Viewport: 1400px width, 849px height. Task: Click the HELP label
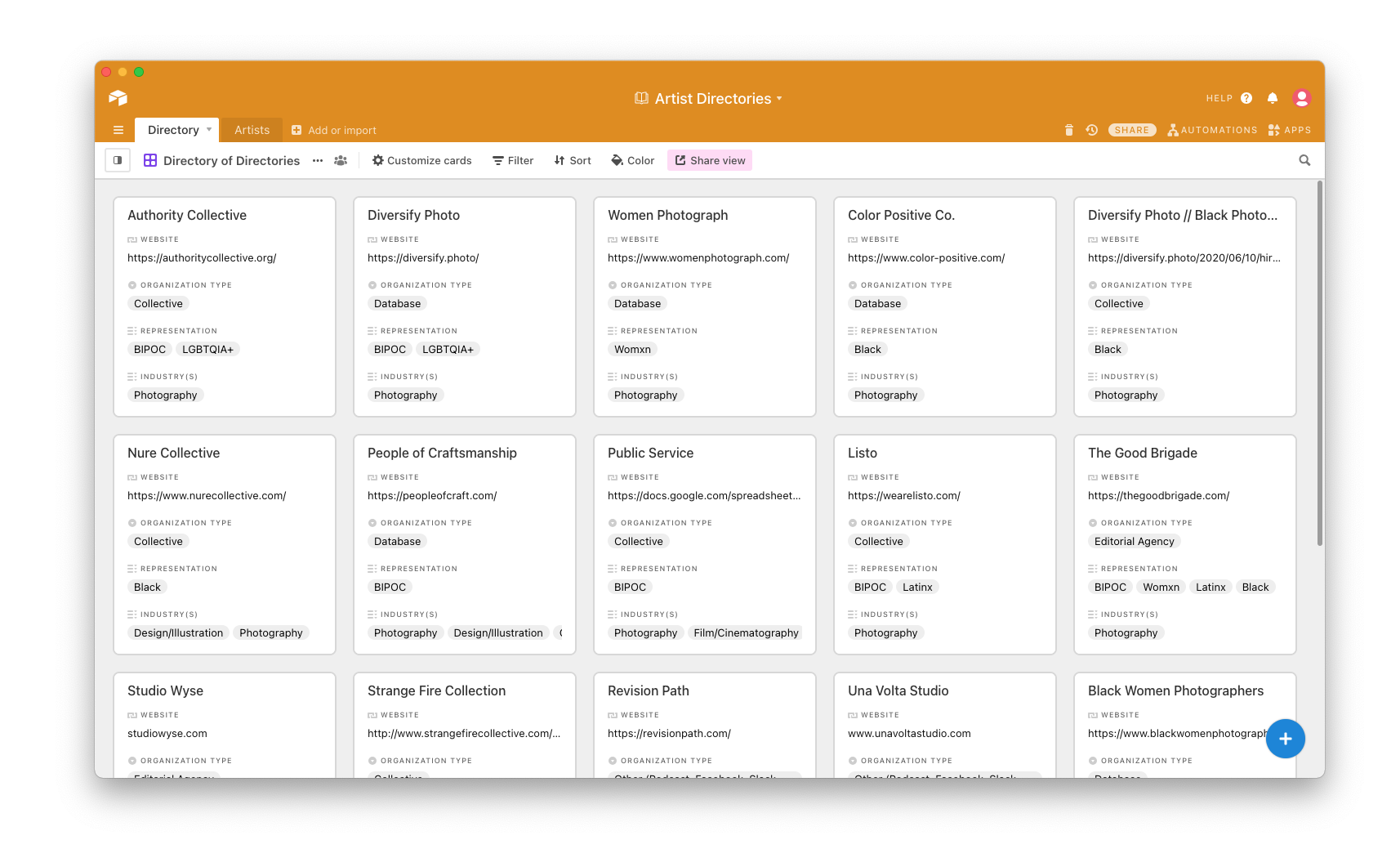[1219, 98]
